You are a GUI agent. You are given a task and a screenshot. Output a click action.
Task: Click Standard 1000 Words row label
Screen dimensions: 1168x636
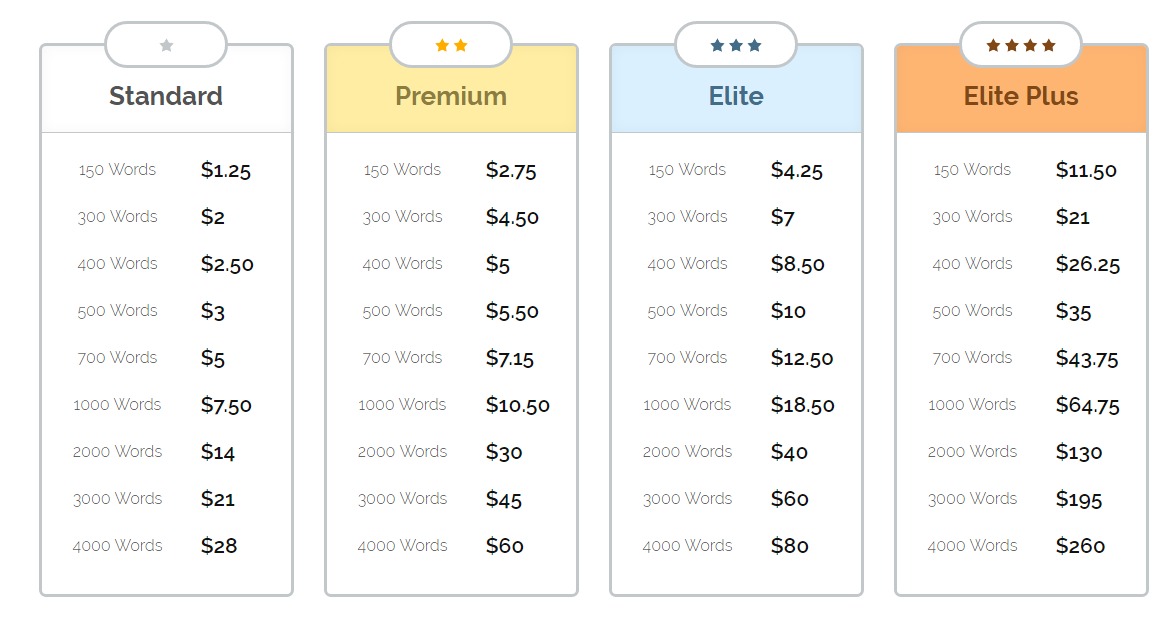117,404
